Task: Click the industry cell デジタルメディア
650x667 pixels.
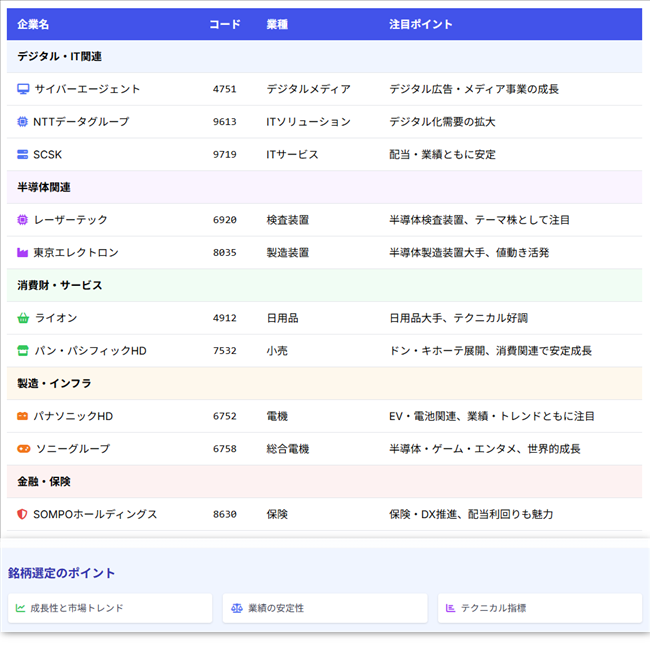Action: tap(309, 89)
